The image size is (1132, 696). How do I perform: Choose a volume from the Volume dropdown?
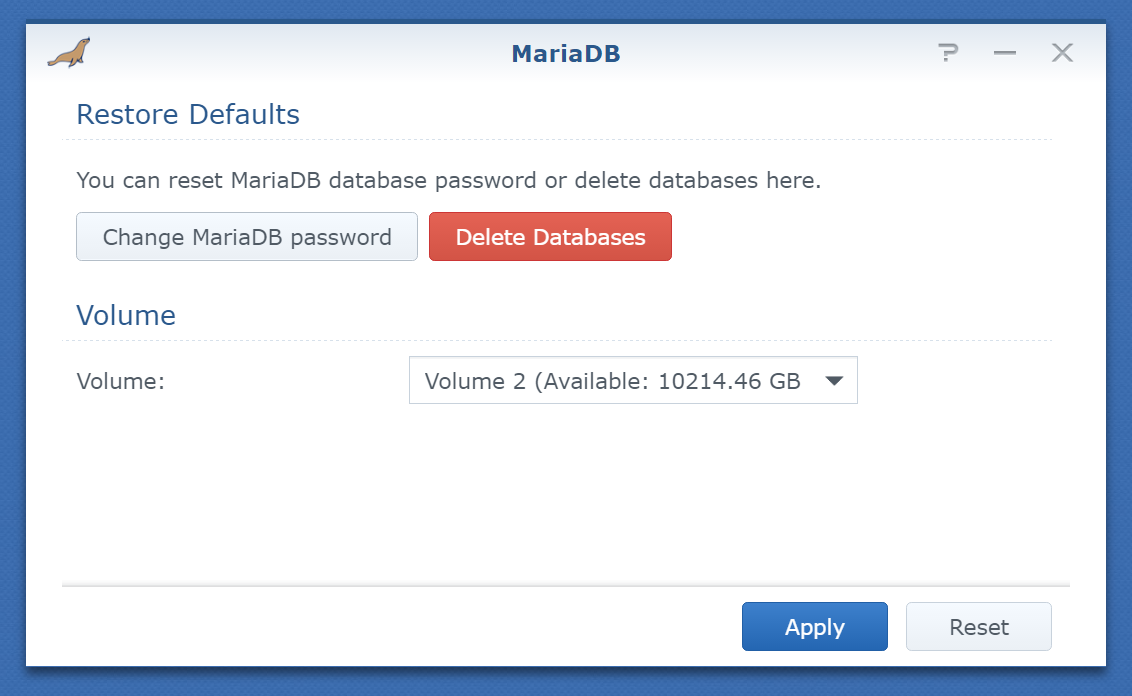(633, 380)
